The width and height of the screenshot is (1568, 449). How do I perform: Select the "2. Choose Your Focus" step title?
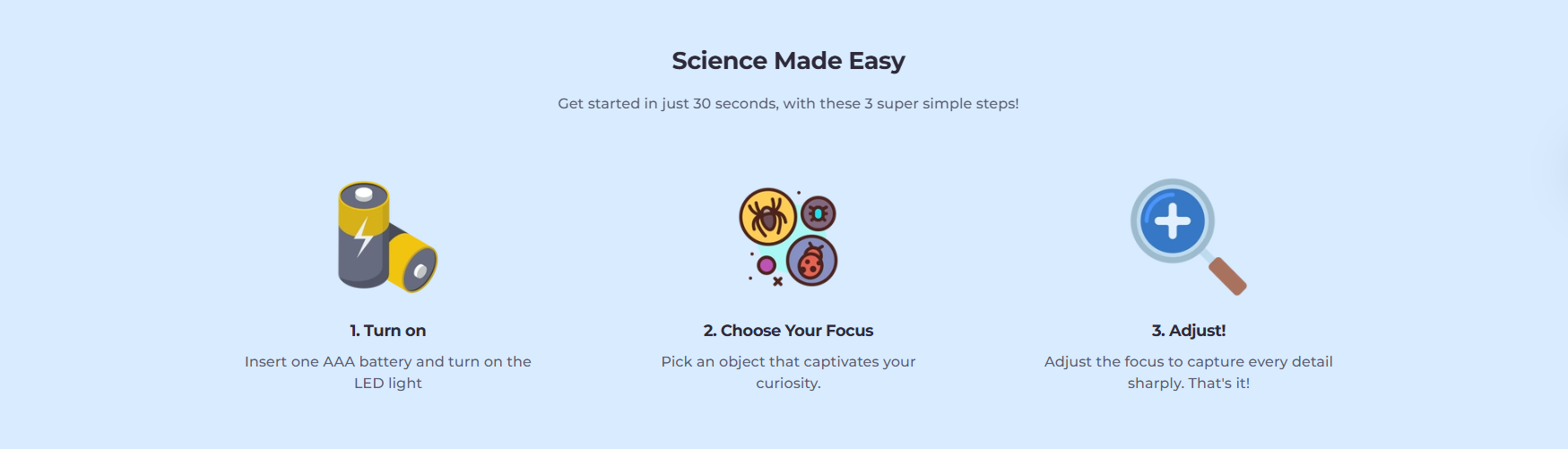tap(788, 331)
